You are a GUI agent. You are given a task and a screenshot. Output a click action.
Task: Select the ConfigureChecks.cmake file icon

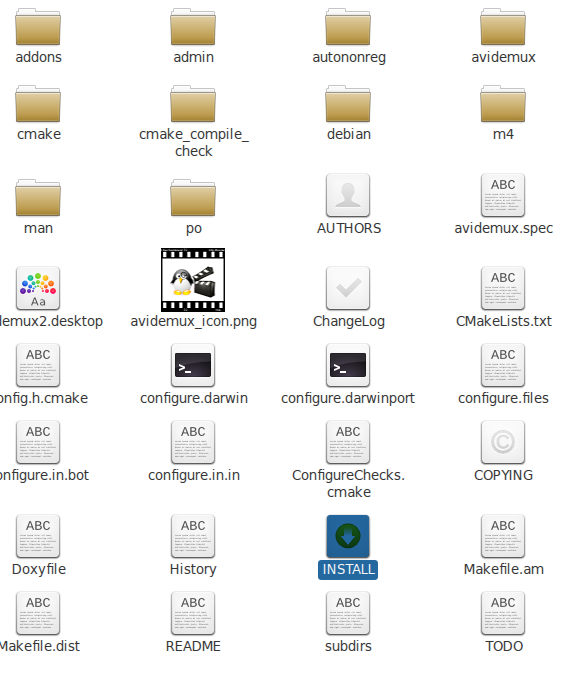(x=348, y=442)
